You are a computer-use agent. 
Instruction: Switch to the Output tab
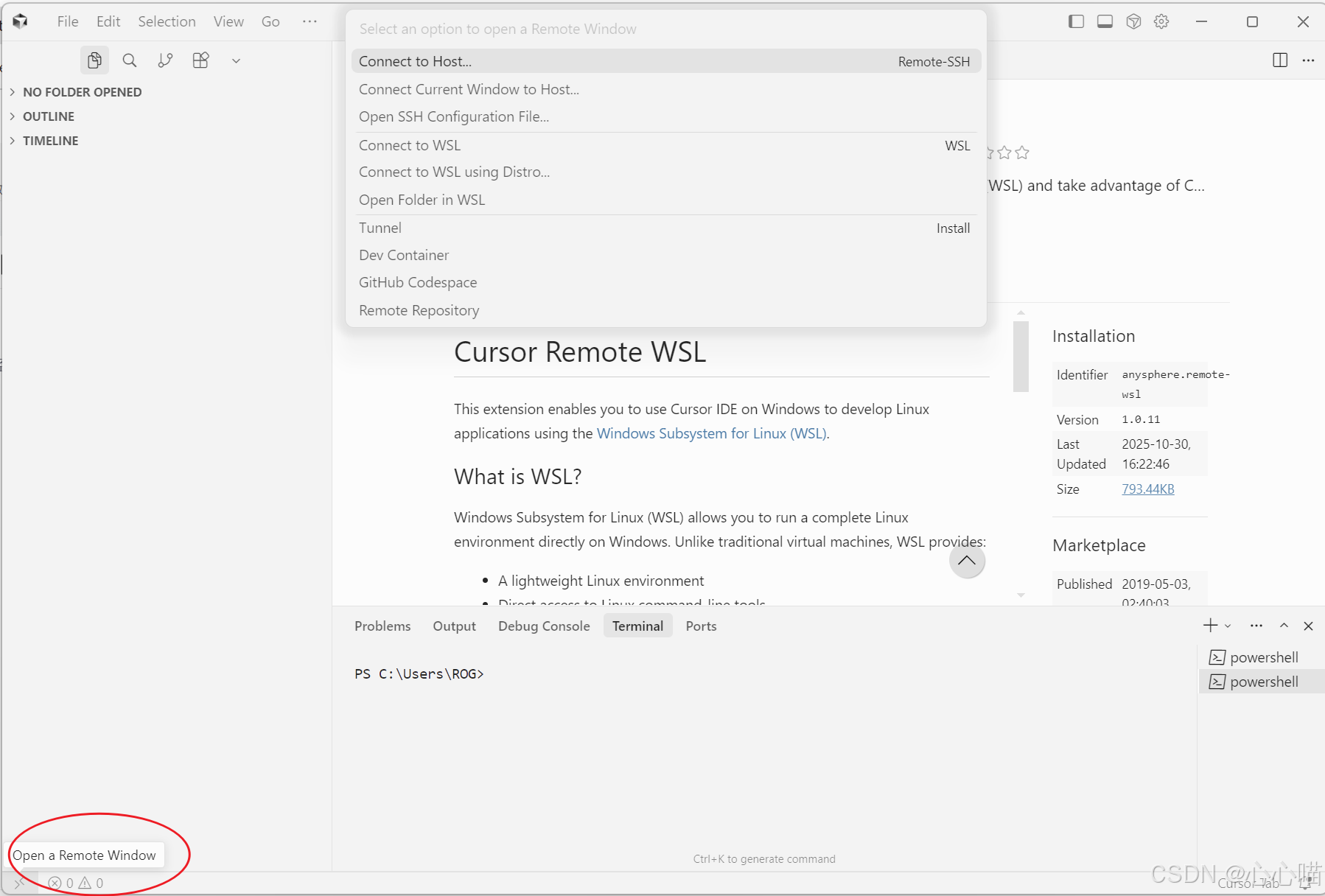454,626
